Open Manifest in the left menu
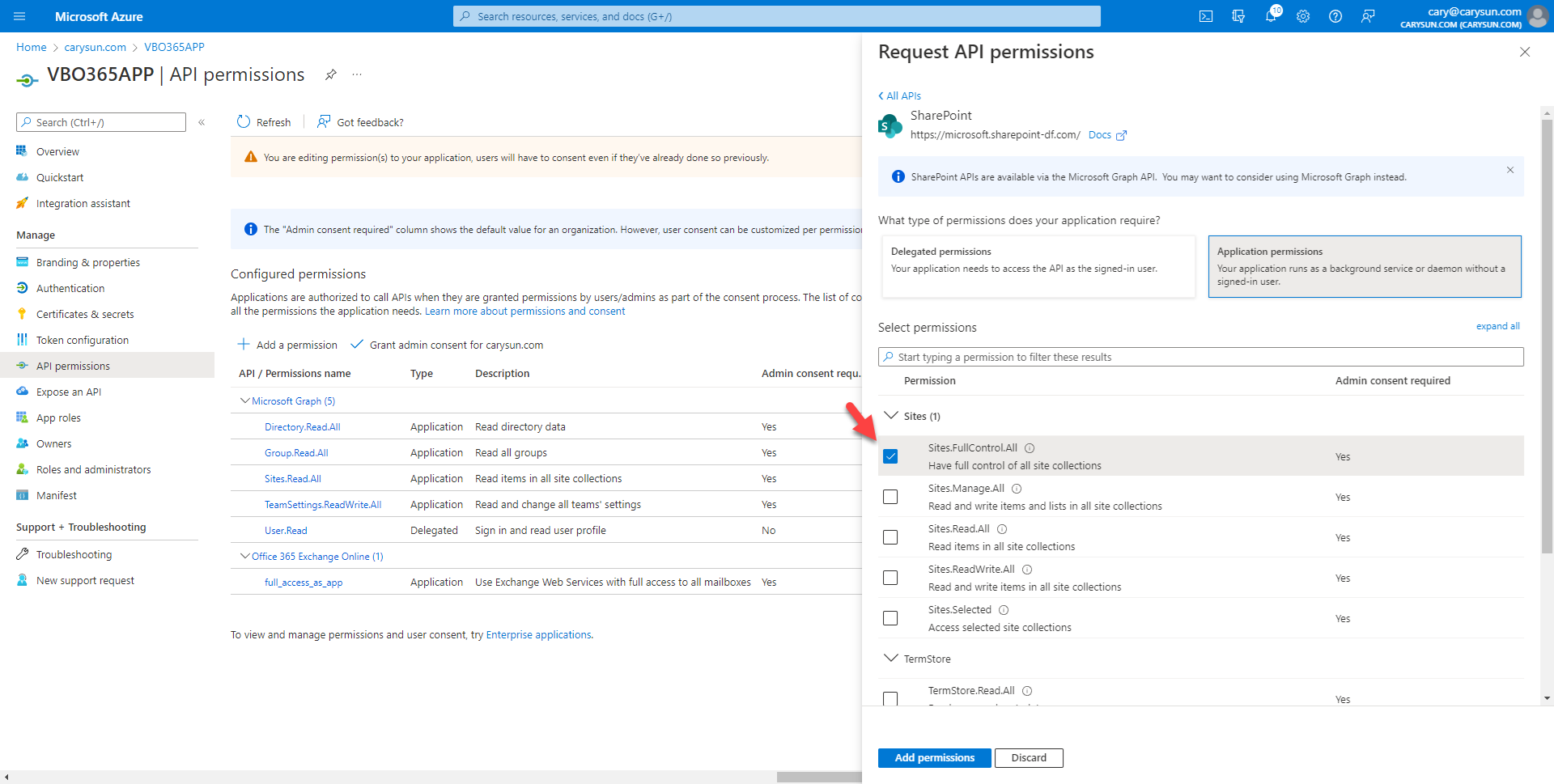The height and width of the screenshot is (784, 1554). 57,495
